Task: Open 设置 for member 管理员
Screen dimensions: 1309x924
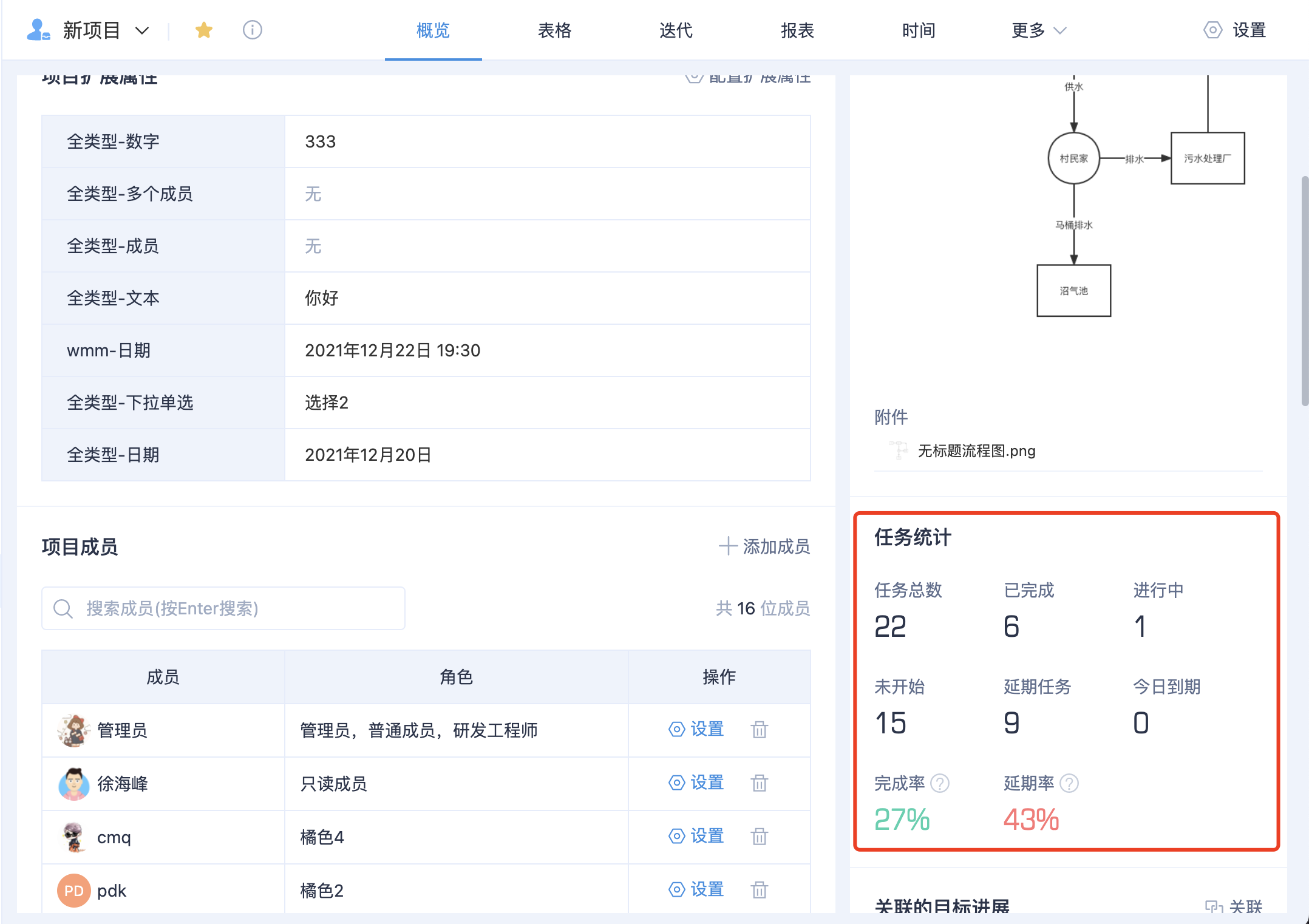Action: click(696, 729)
